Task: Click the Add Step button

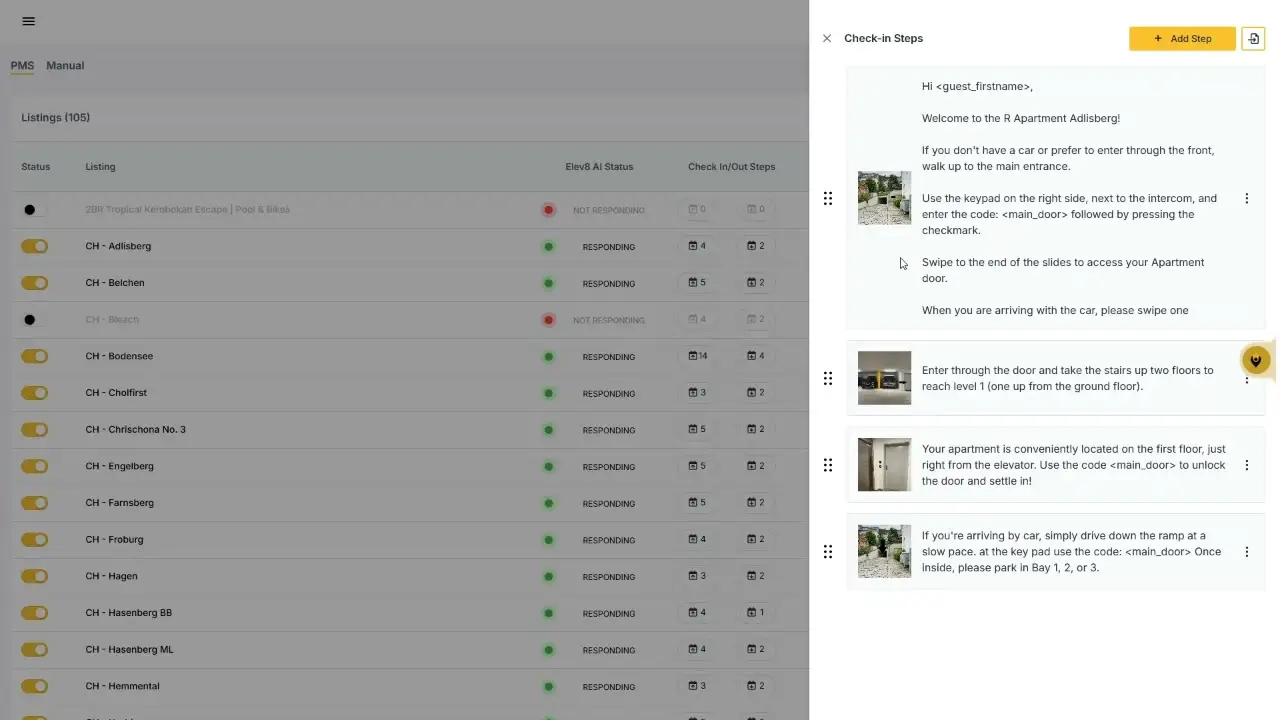Action: coord(1182,38)
